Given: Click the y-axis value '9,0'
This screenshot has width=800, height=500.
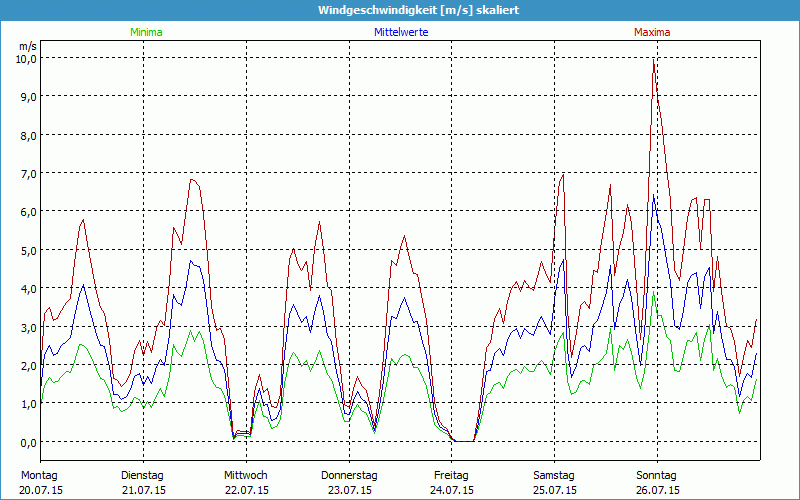Looking at the screenshot, I should tap(28, 97).
